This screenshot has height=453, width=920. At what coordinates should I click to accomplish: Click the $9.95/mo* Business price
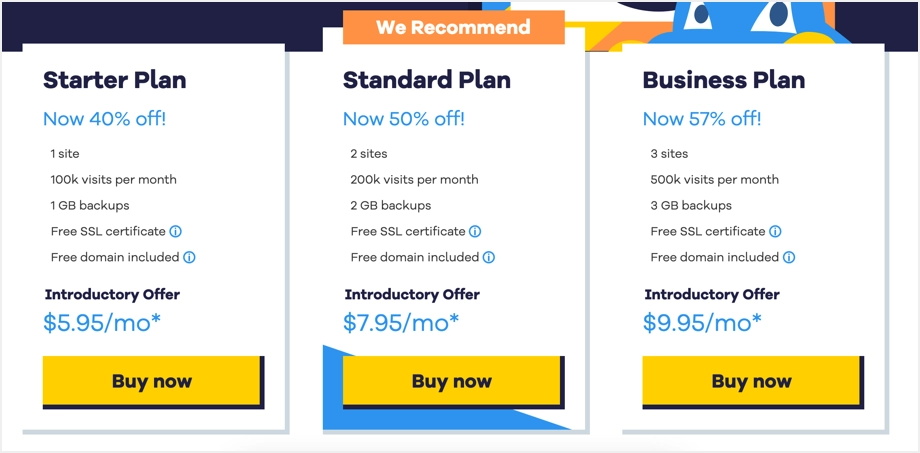pos(702,323)
